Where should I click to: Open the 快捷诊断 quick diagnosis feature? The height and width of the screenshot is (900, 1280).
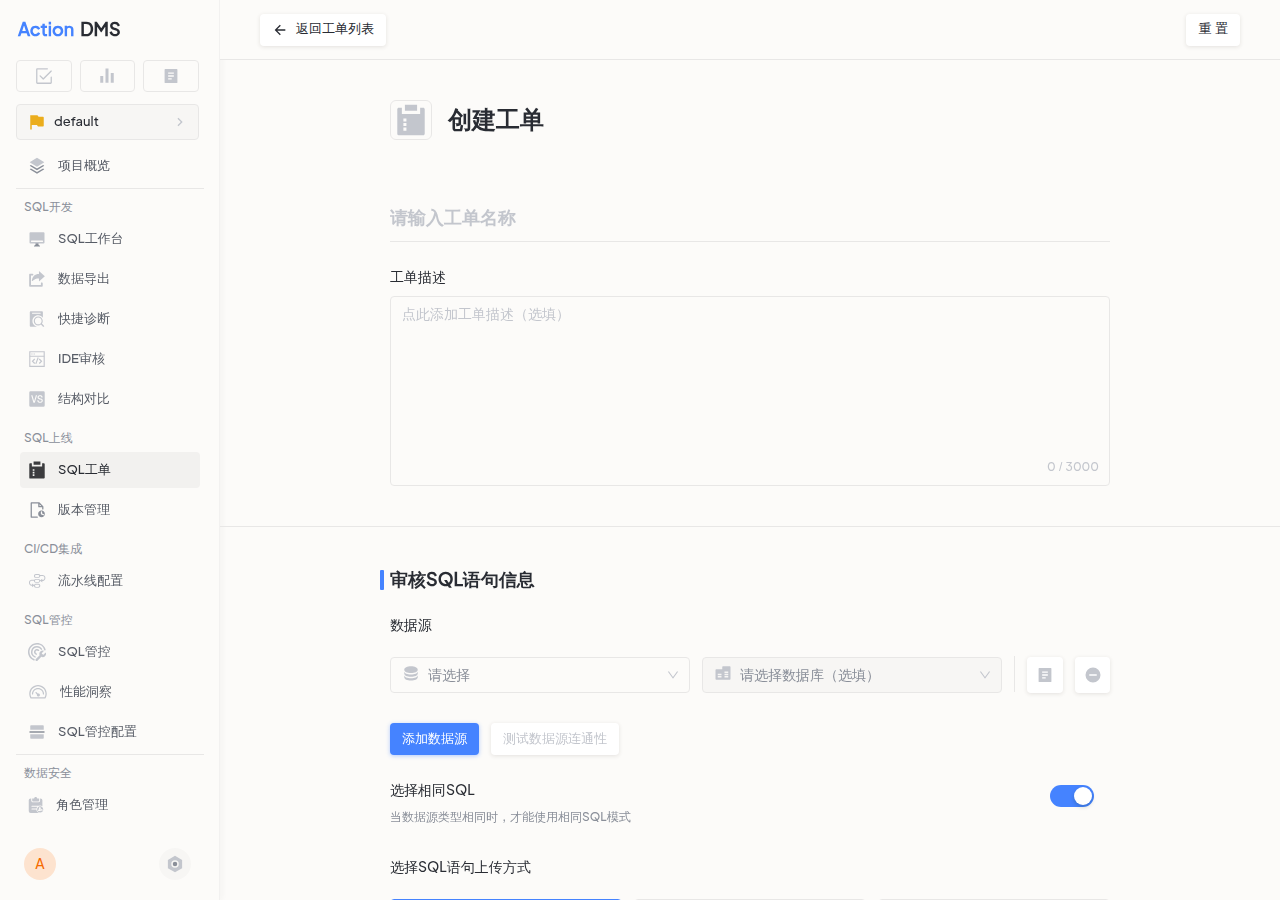click(83, 318)
